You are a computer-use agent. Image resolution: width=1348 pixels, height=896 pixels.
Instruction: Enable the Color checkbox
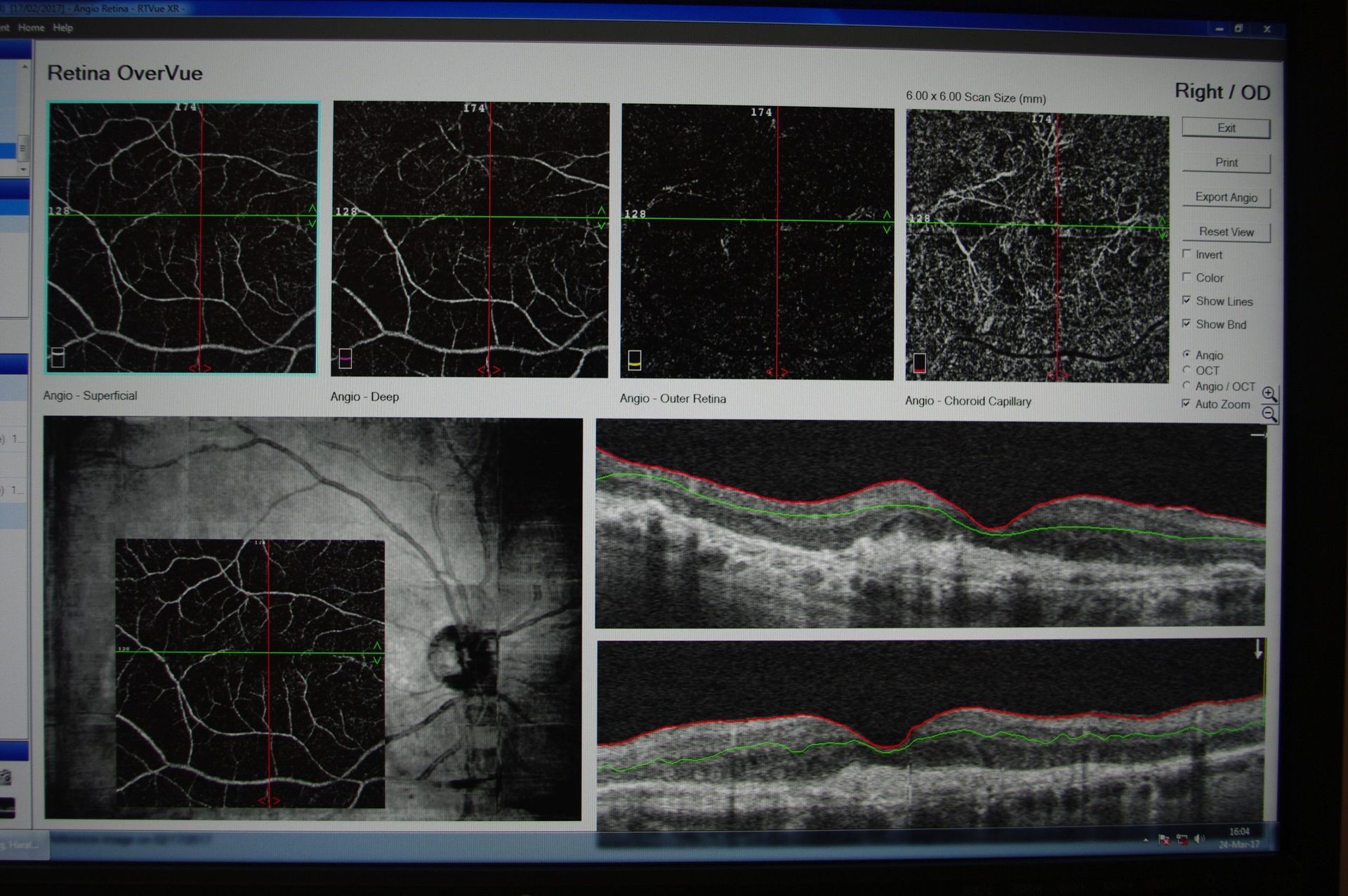pos(1187,277)
